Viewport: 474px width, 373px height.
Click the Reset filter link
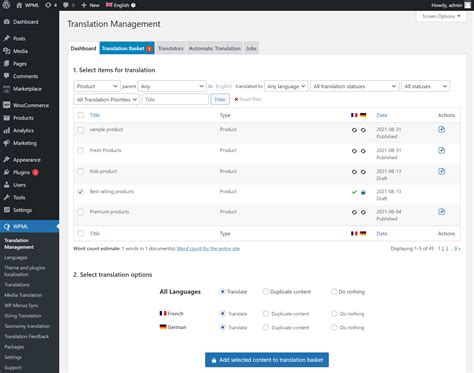(248, 99)
